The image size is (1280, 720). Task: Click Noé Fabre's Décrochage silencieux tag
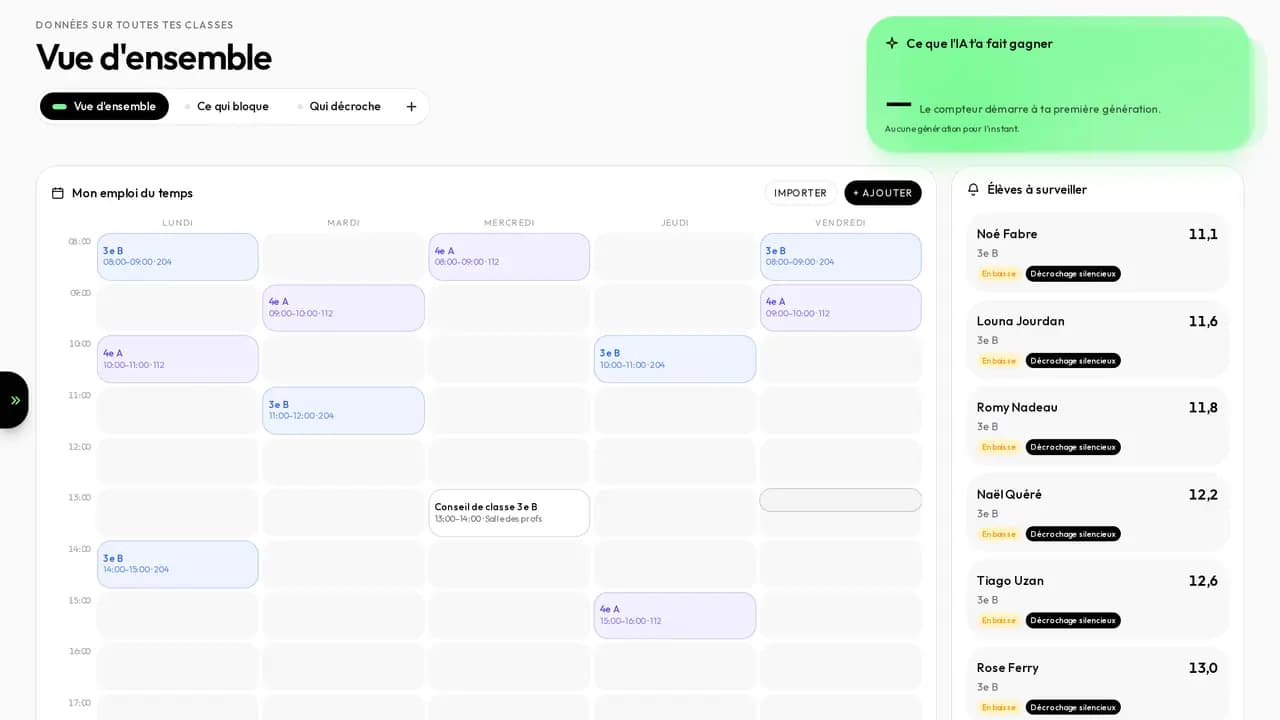(1073, 274)
